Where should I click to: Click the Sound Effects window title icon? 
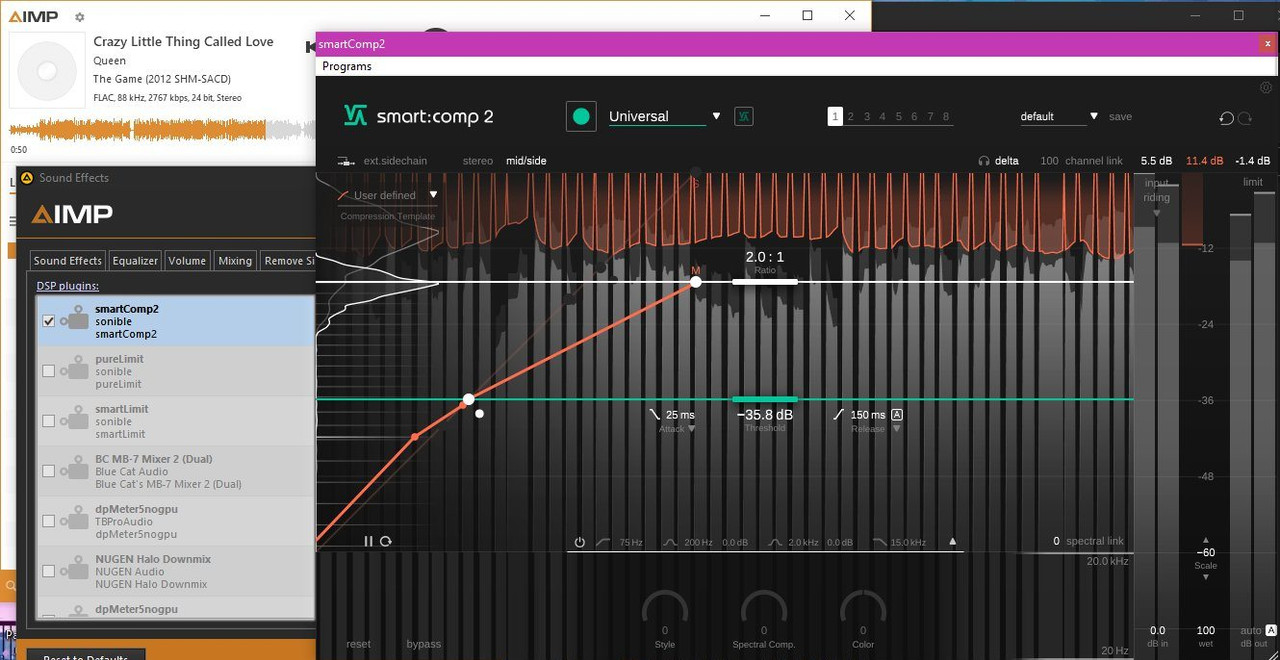click(x=26, y=178)
